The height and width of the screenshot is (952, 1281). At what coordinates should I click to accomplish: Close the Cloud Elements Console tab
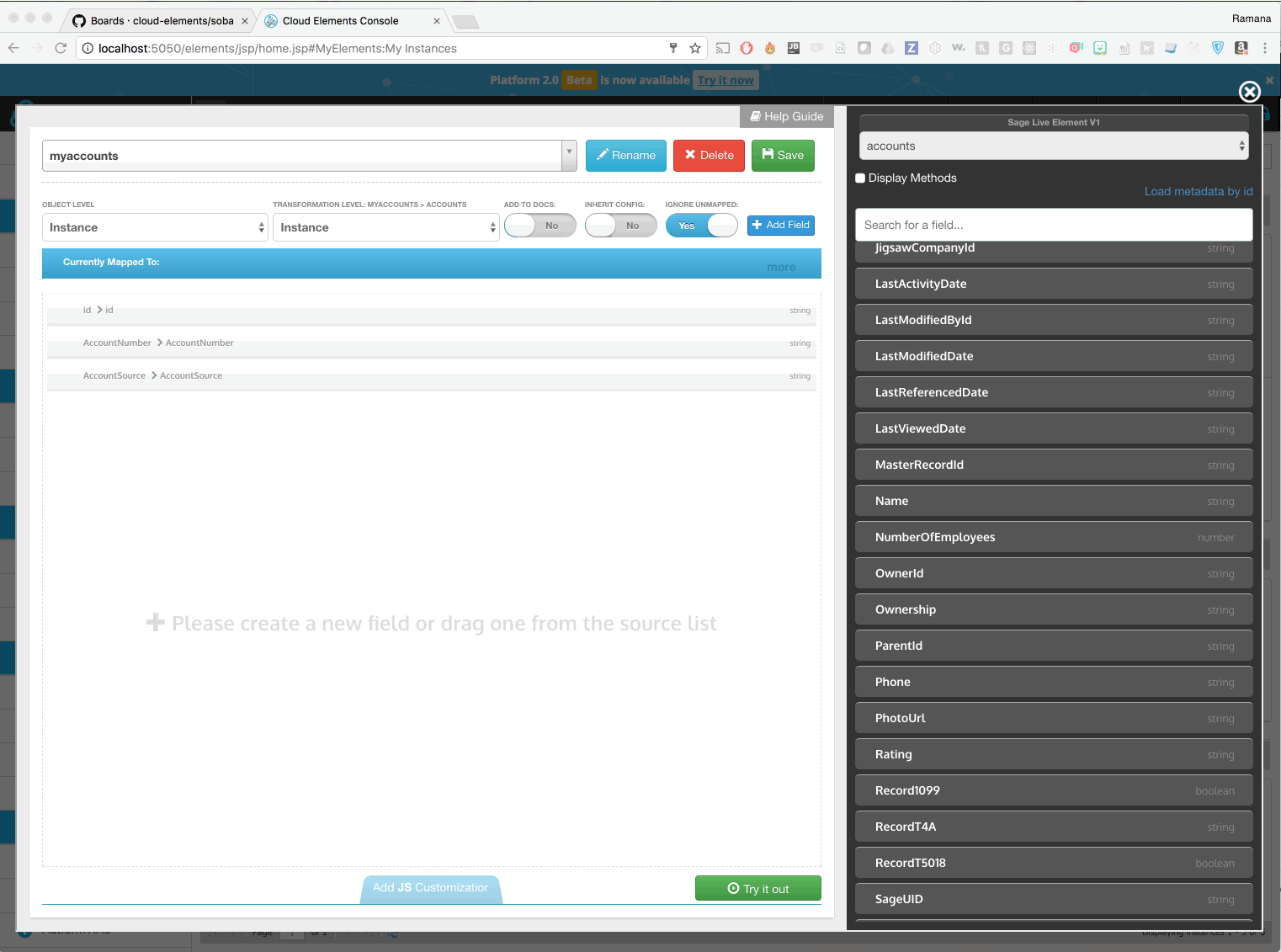tap(437, 21)
